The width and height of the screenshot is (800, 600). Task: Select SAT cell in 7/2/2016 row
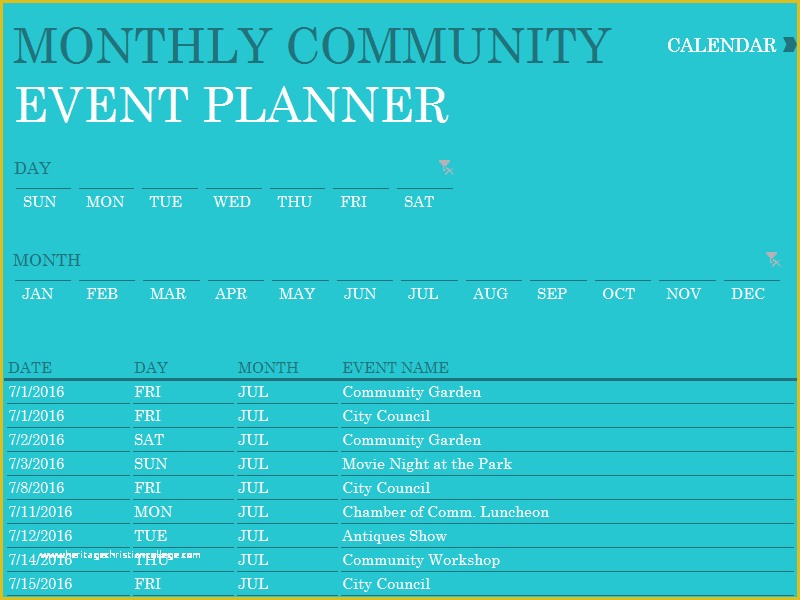click(x=183, y=440)
